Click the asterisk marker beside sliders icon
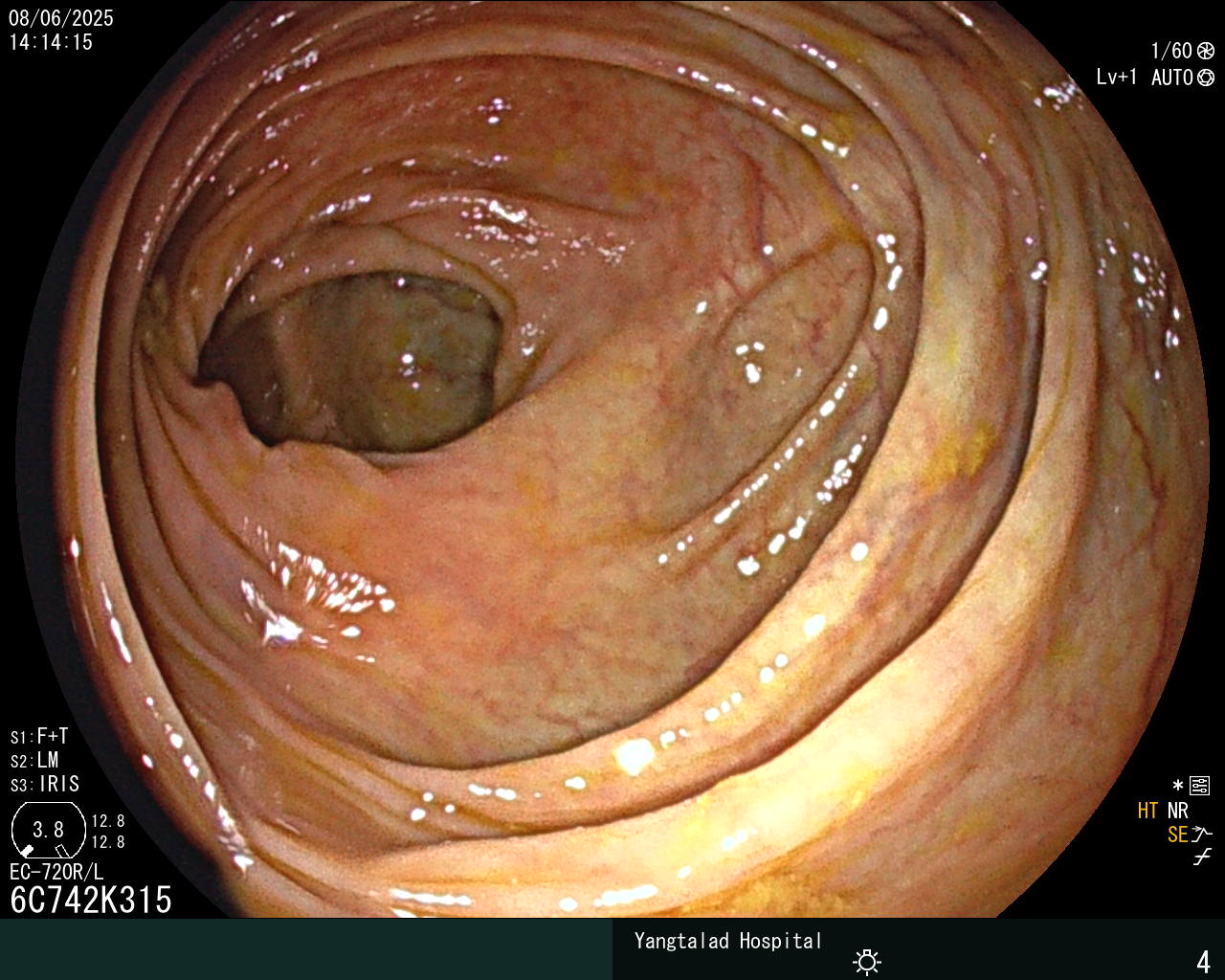 pos(1178,786)
